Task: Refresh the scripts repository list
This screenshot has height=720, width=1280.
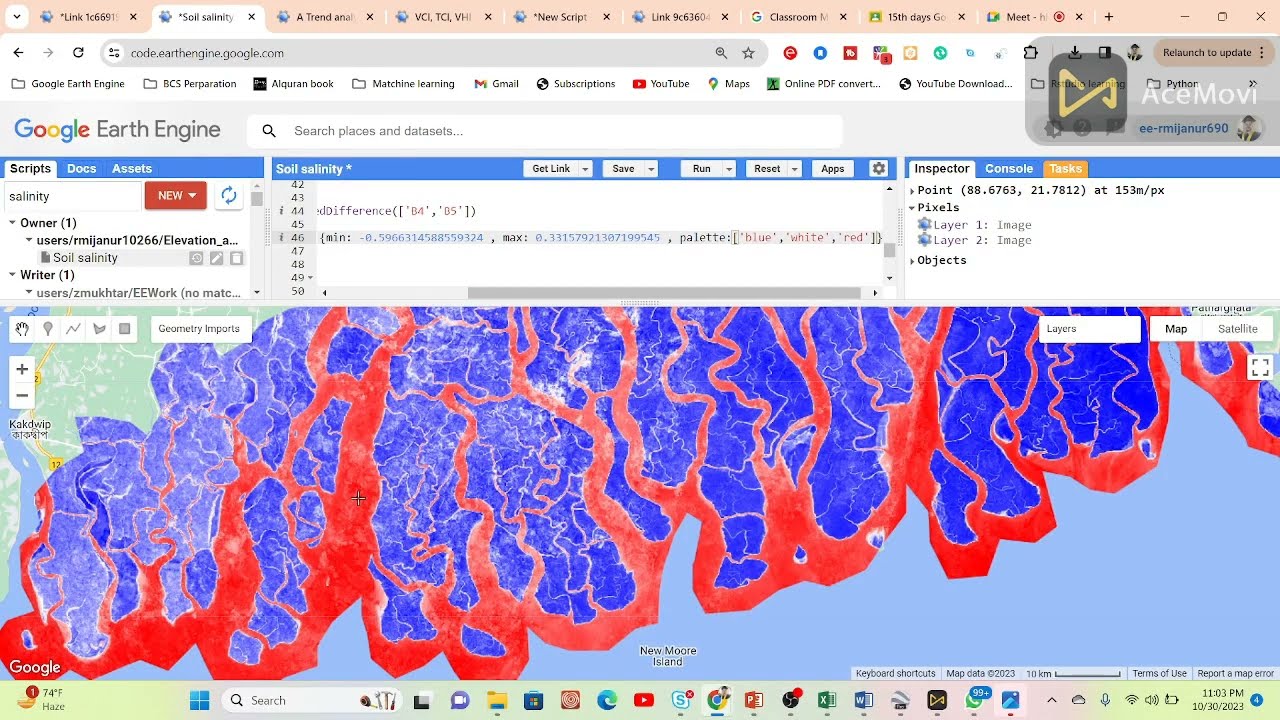Action: coord(229,195)
